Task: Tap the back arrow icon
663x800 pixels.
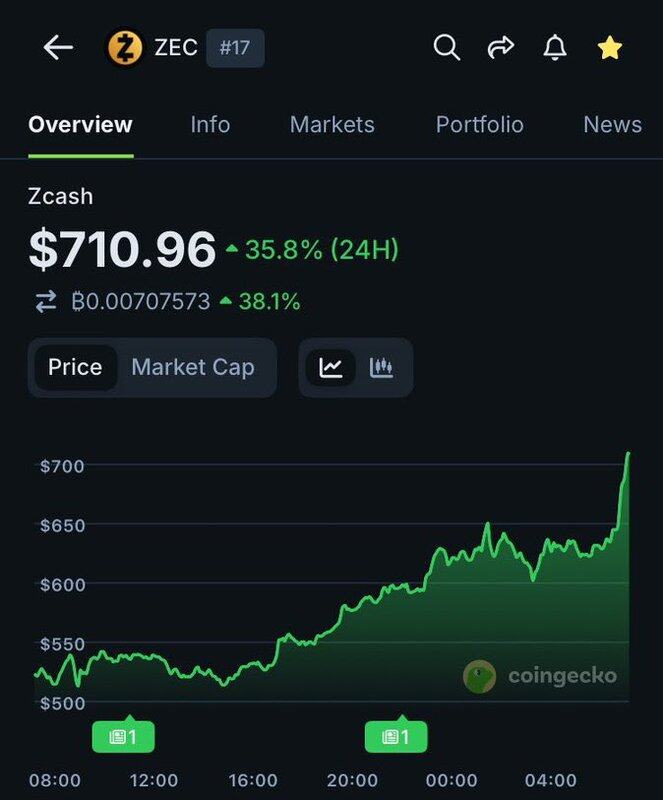Action: [58, 48]
